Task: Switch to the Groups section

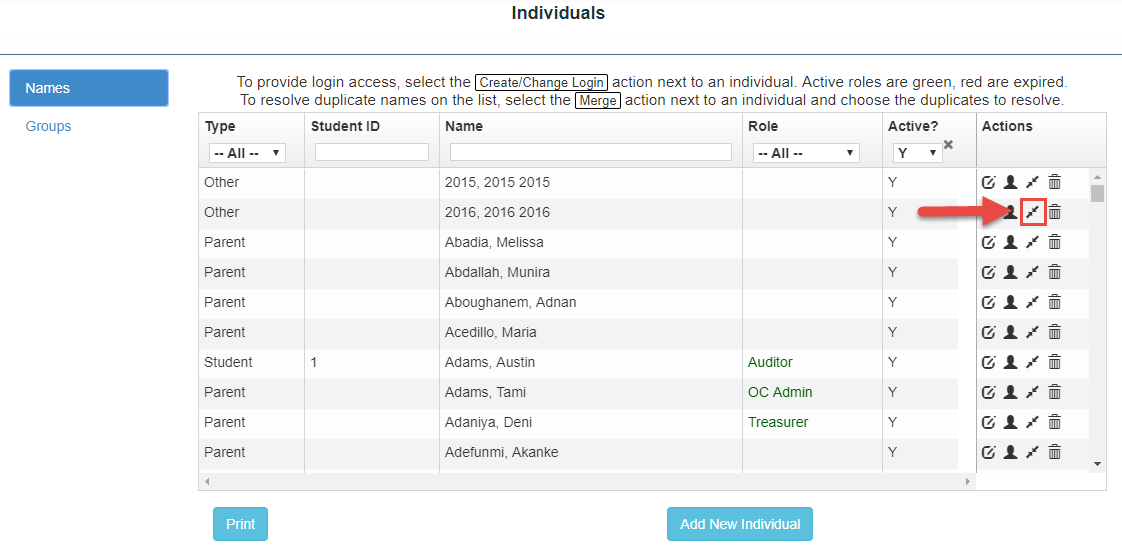Action: tap(48, 126)
